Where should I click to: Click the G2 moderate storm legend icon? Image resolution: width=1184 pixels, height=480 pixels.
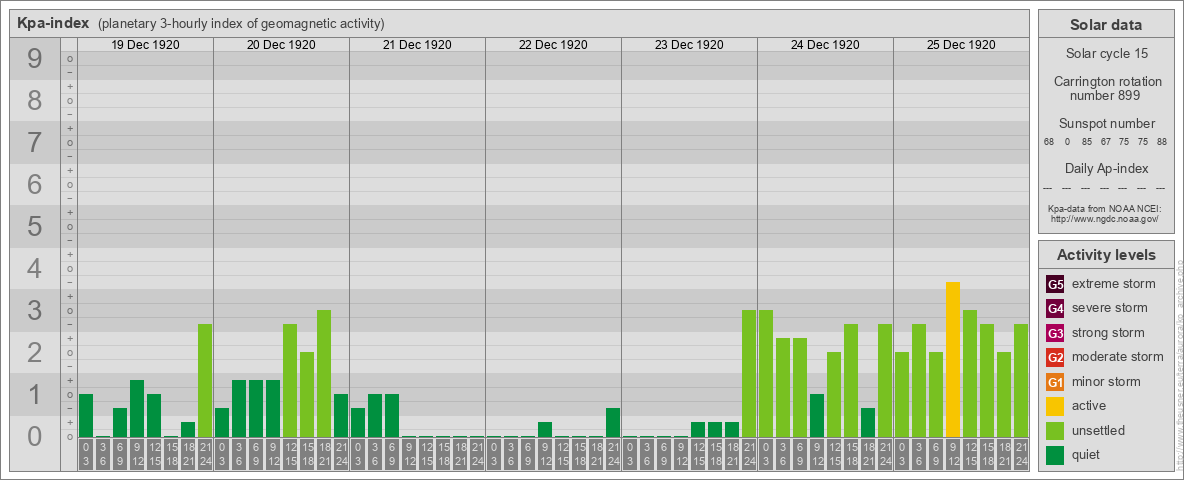pyautogui.click(x=1055, y=358)
